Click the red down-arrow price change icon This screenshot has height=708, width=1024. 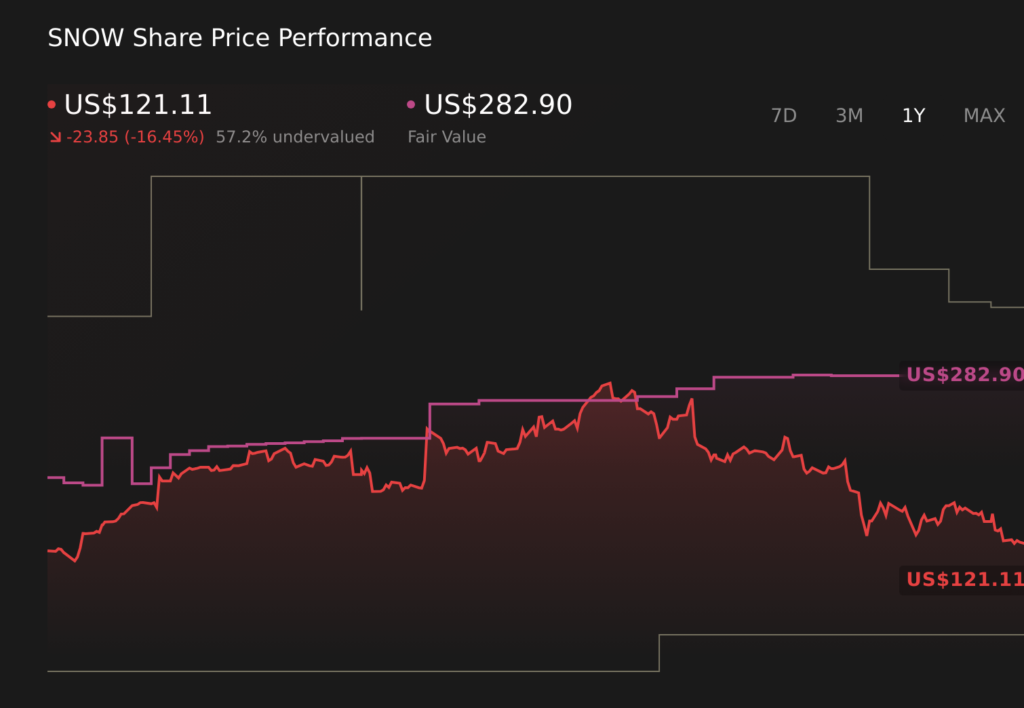54,137
